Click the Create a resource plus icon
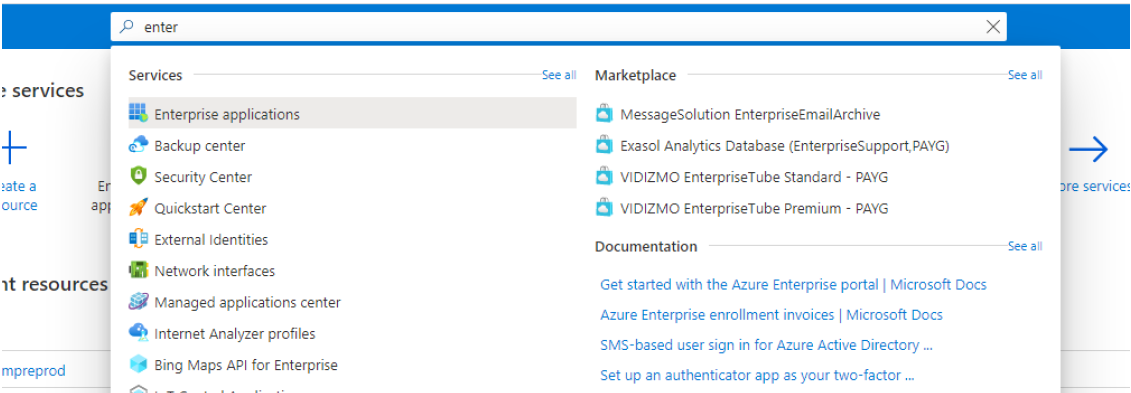The image size is (1131, 393). tap(14, 149)
